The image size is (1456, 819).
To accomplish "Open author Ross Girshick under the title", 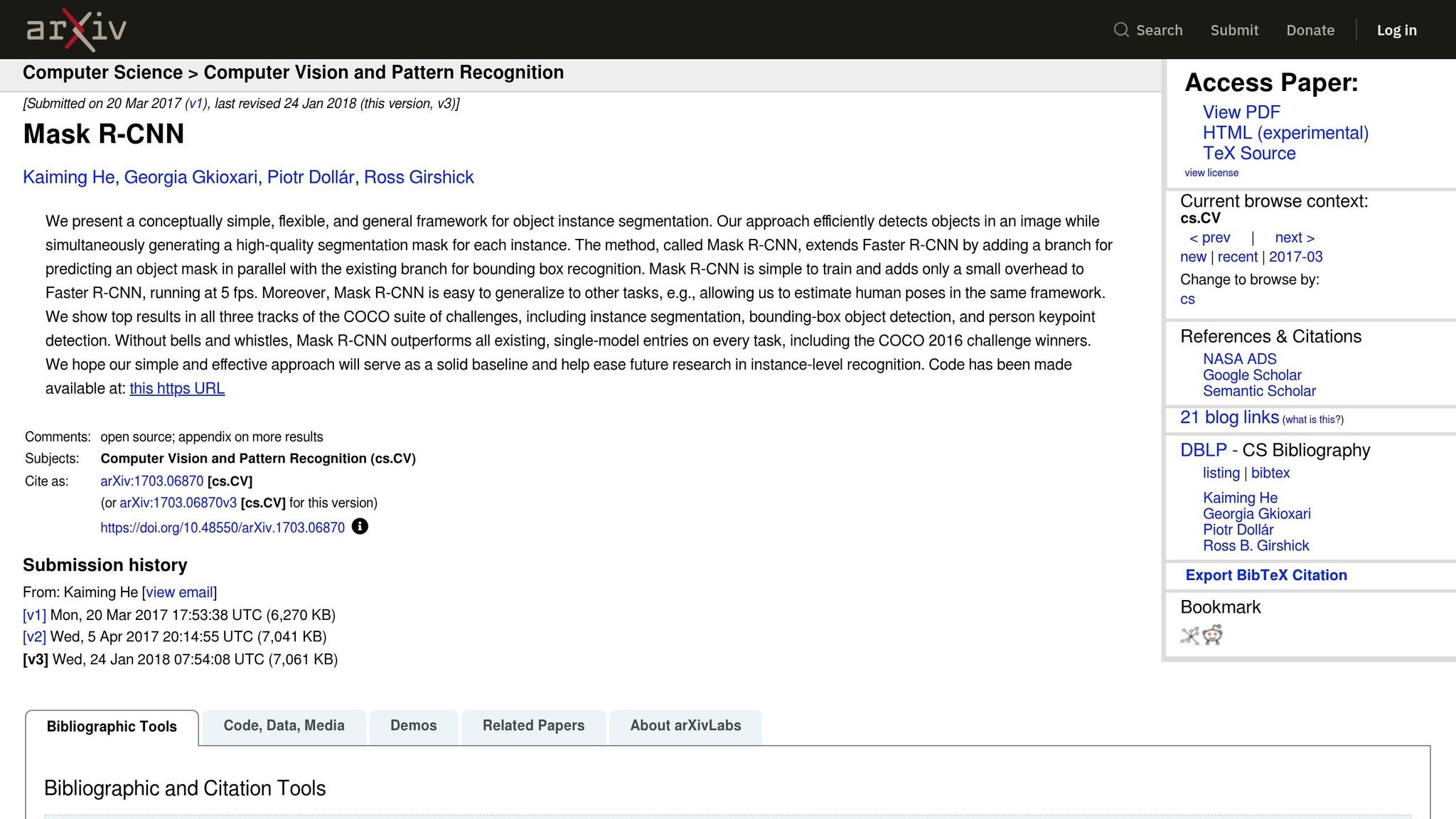I will [419, 178].
